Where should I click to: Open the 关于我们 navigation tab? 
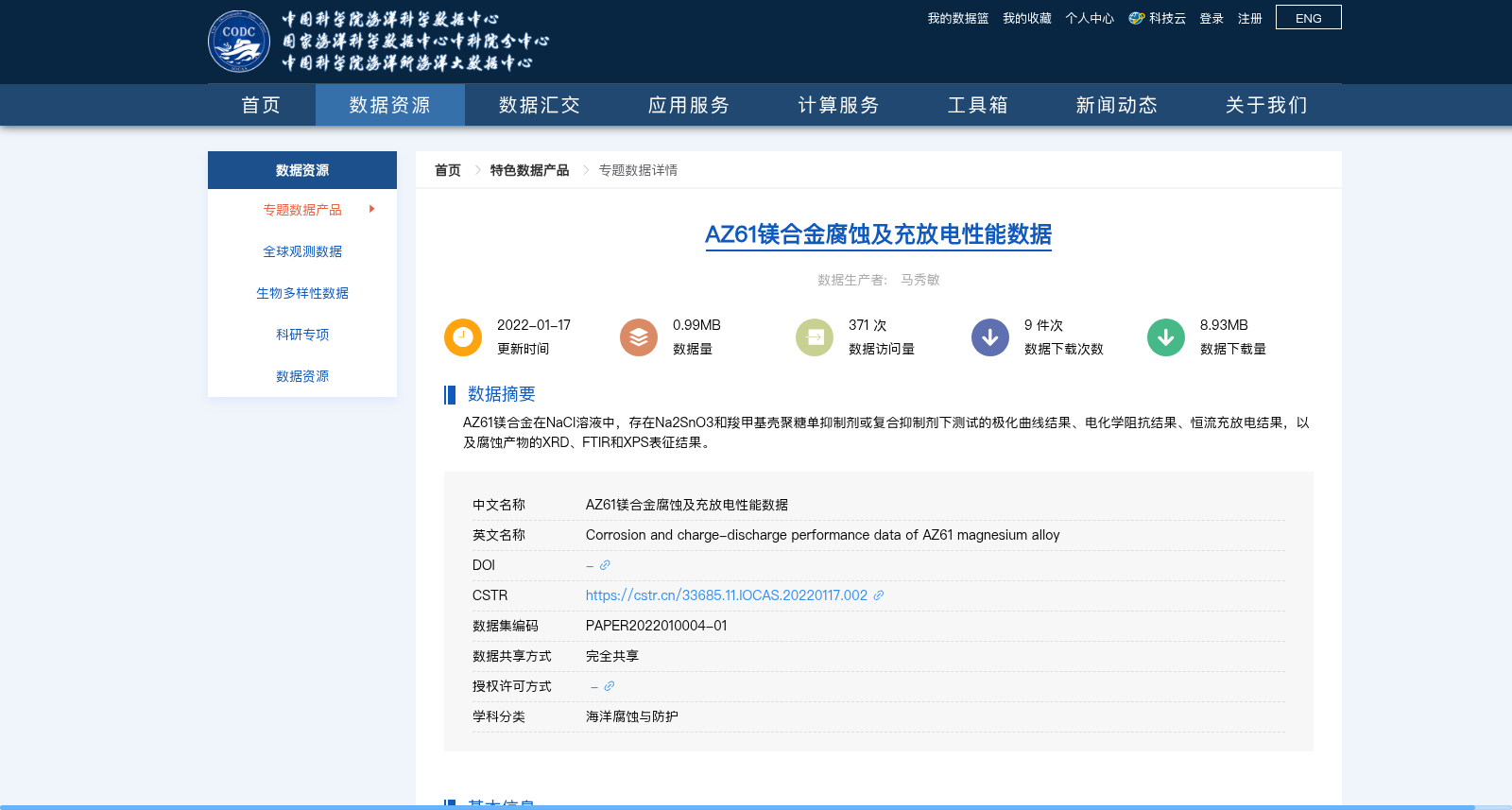[1267, 105]
